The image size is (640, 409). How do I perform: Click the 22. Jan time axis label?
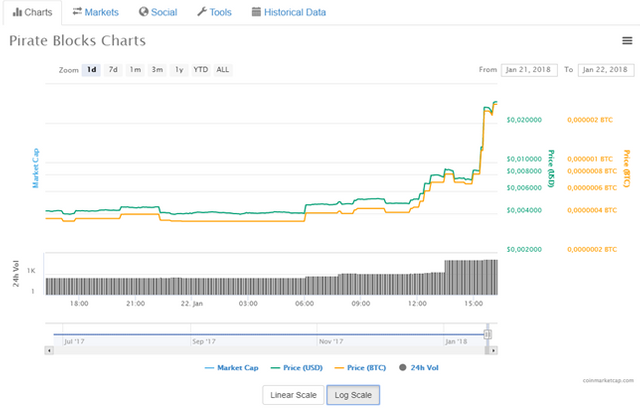click(192, 304)
